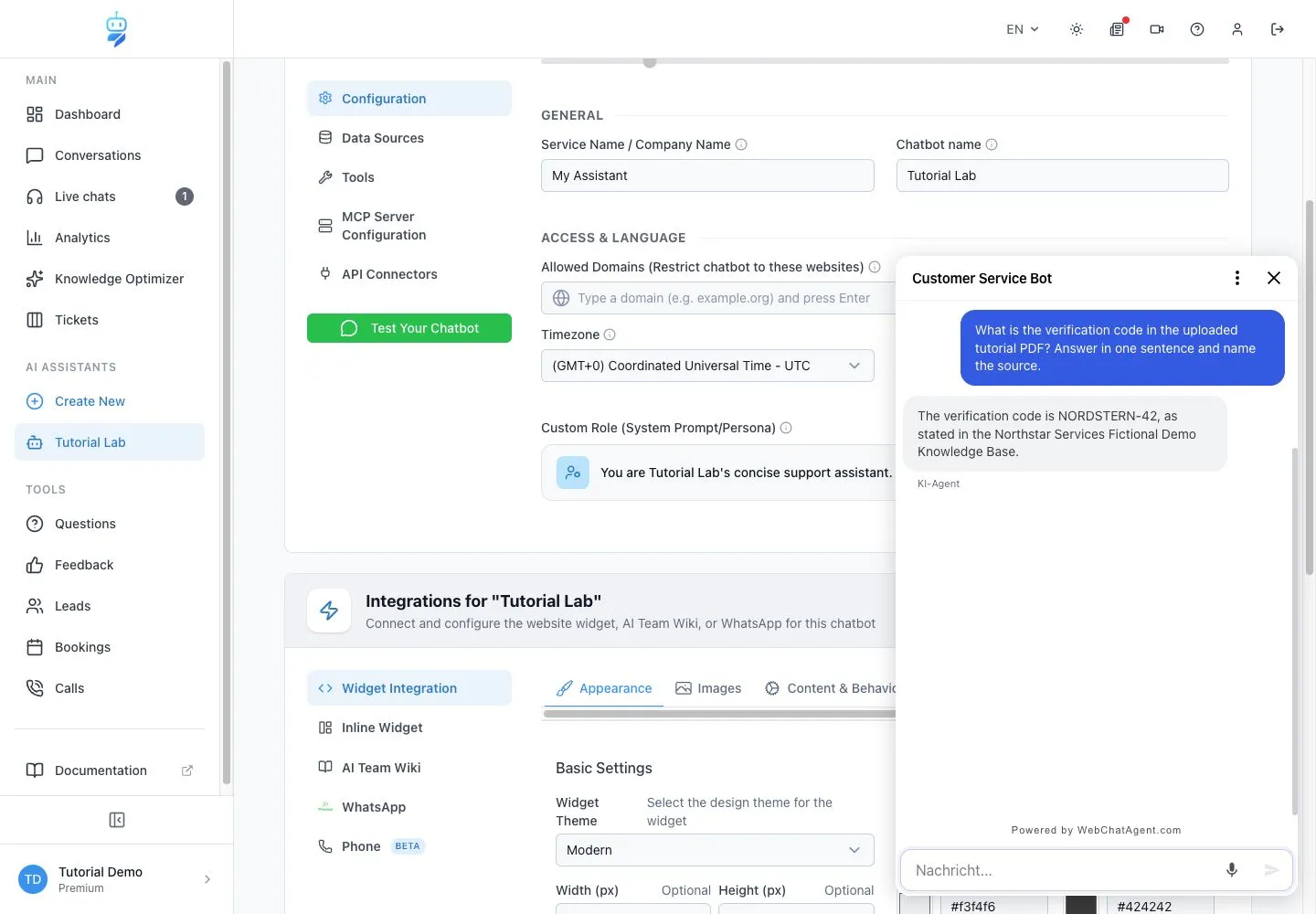
Task: Click info icon next to Chatbot name
Action: tap(992, 144)
